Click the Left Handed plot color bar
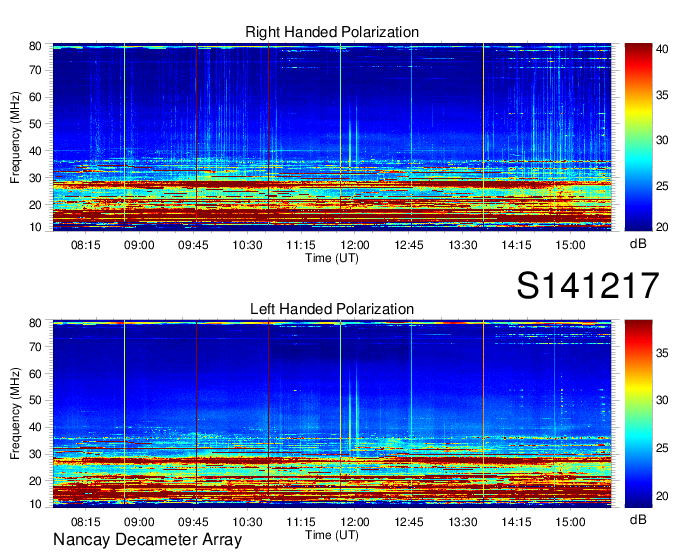Screen dimensions: 680x552 pyautogui.click(x=638, y=414)
